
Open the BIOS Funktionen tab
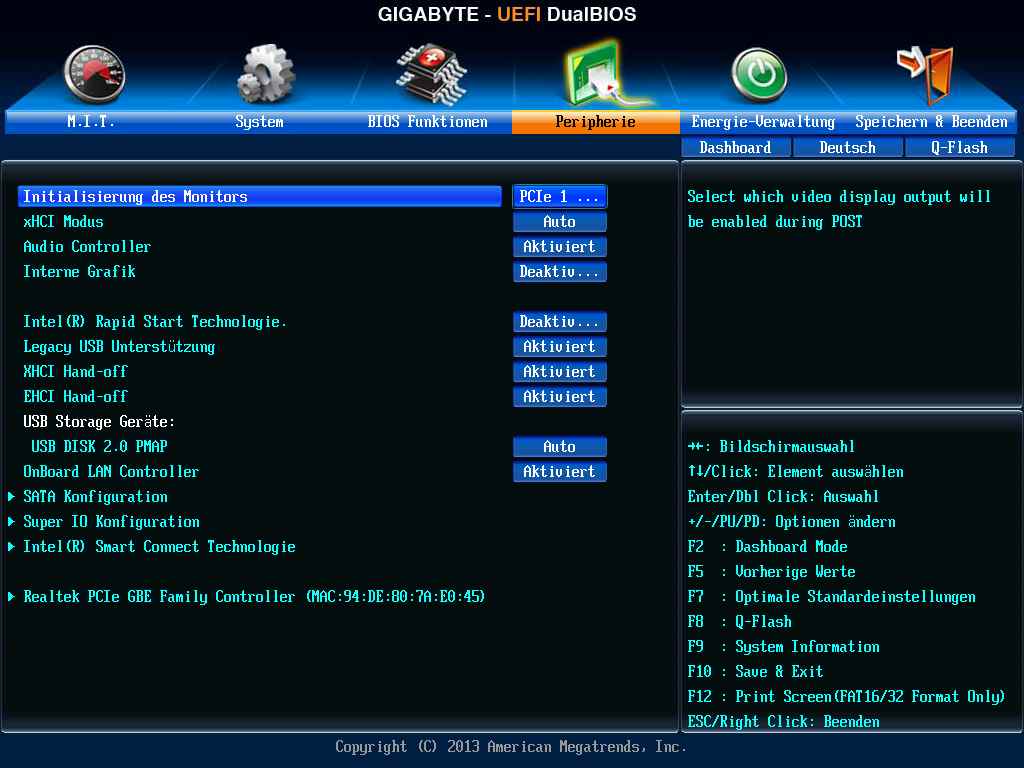point(427,121)
